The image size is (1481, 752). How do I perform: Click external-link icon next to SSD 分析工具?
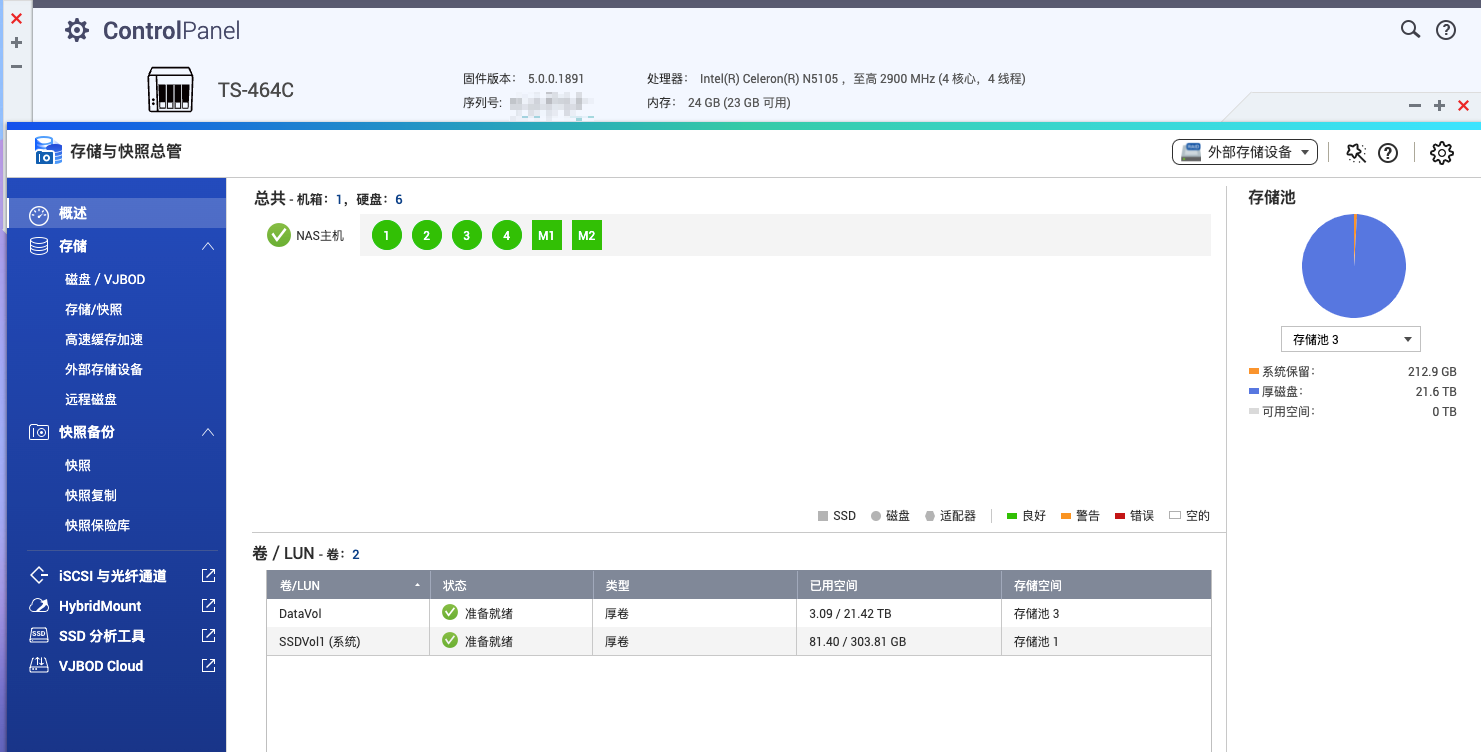[x=208, y=635]
